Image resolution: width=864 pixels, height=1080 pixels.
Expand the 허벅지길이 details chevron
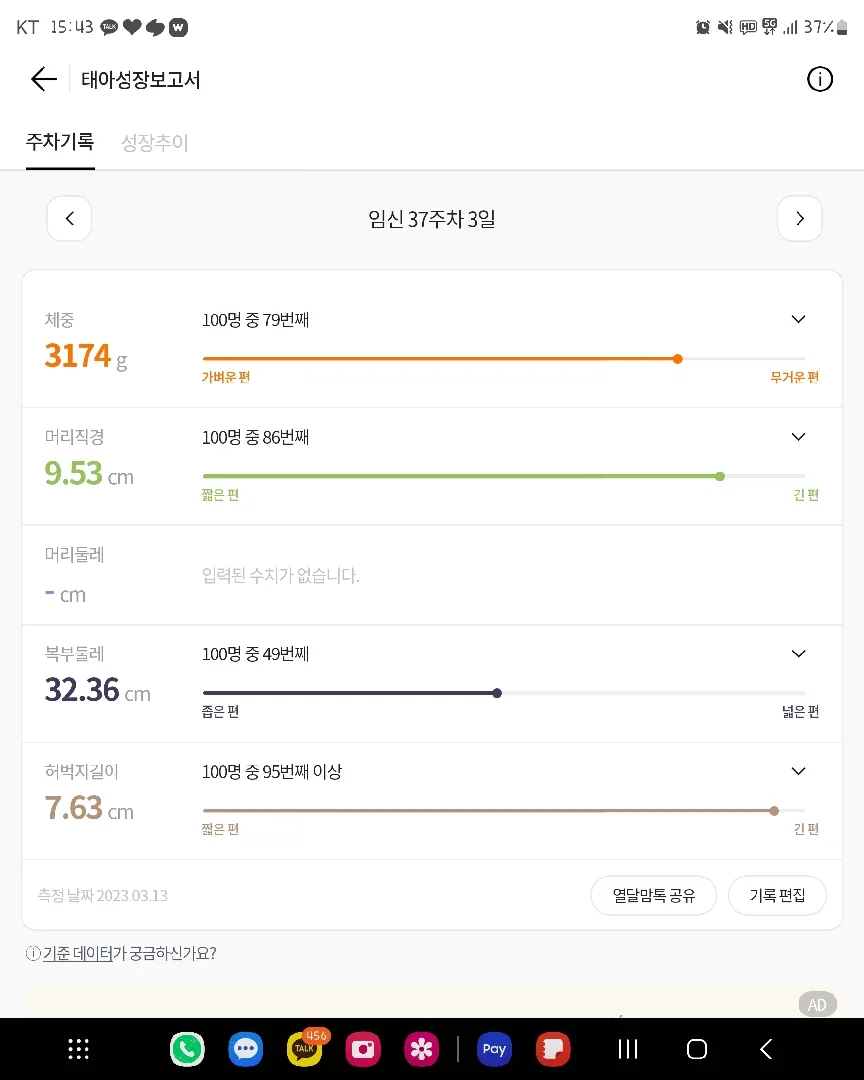click(x=799, y=771)
